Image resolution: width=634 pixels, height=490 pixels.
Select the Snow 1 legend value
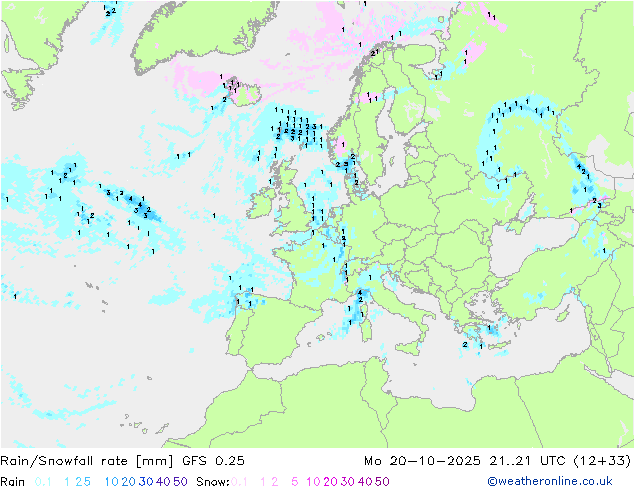pyautogui.click(x=263, y=482)
